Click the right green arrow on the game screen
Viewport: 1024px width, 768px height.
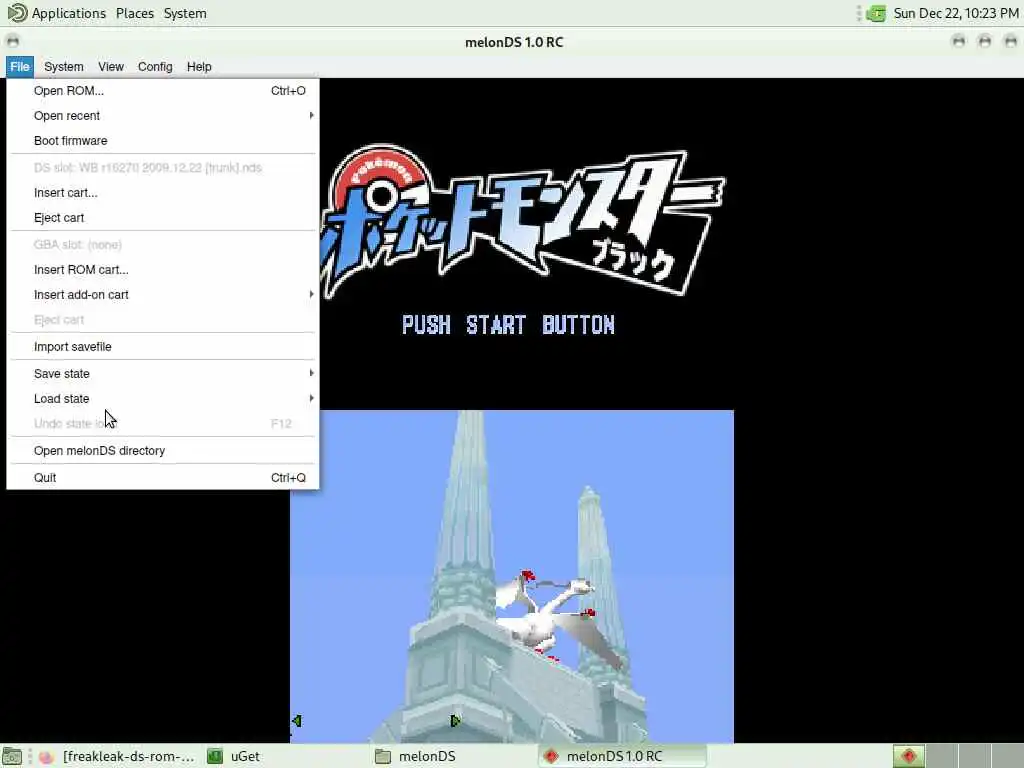(x=455, y=721)
